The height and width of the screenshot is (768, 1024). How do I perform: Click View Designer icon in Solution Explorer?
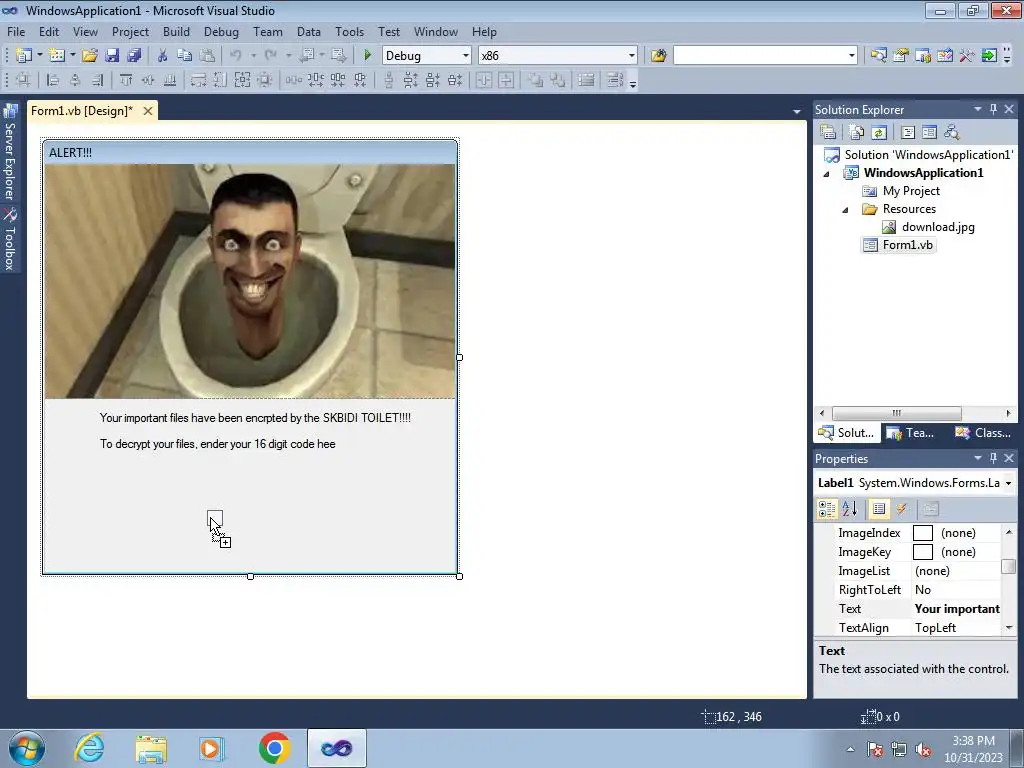coord(929,133)
